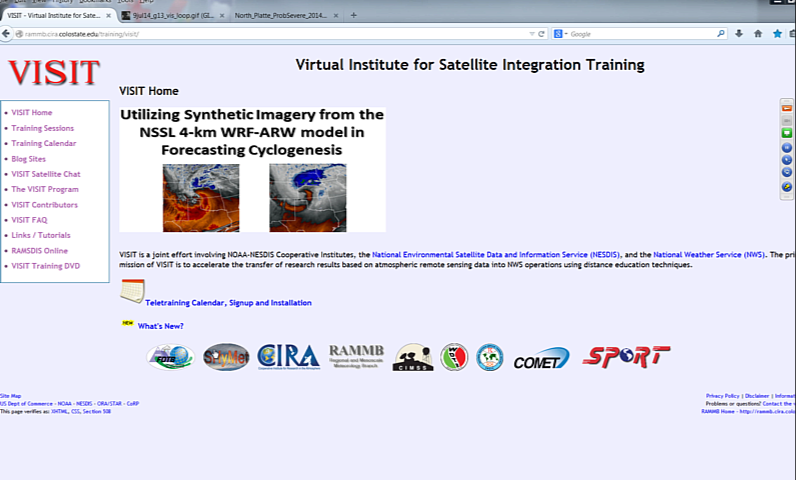The width and height of the screenshot is (796, 480).
Task: Go to the VISIT Satellite Chat page
Action: point(45,174)
